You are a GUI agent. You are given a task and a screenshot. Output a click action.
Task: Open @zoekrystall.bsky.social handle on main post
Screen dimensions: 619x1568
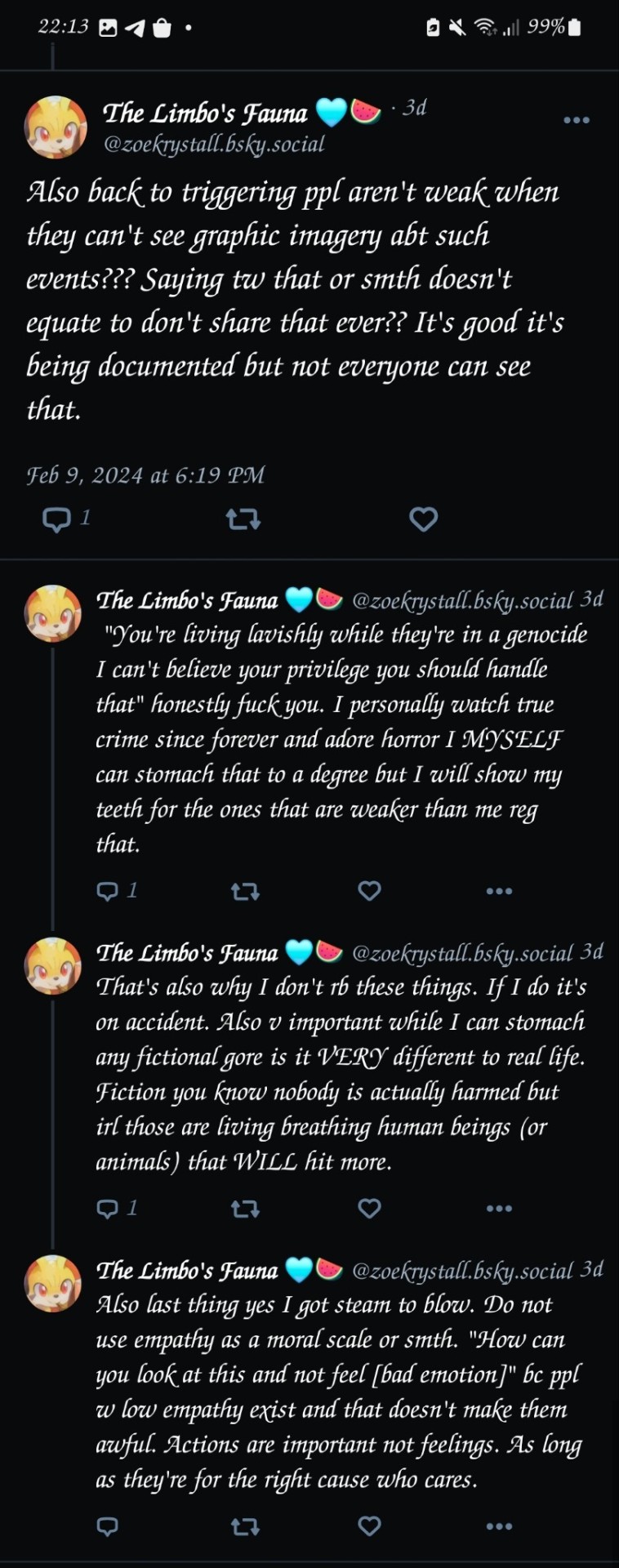coord(214,145)
